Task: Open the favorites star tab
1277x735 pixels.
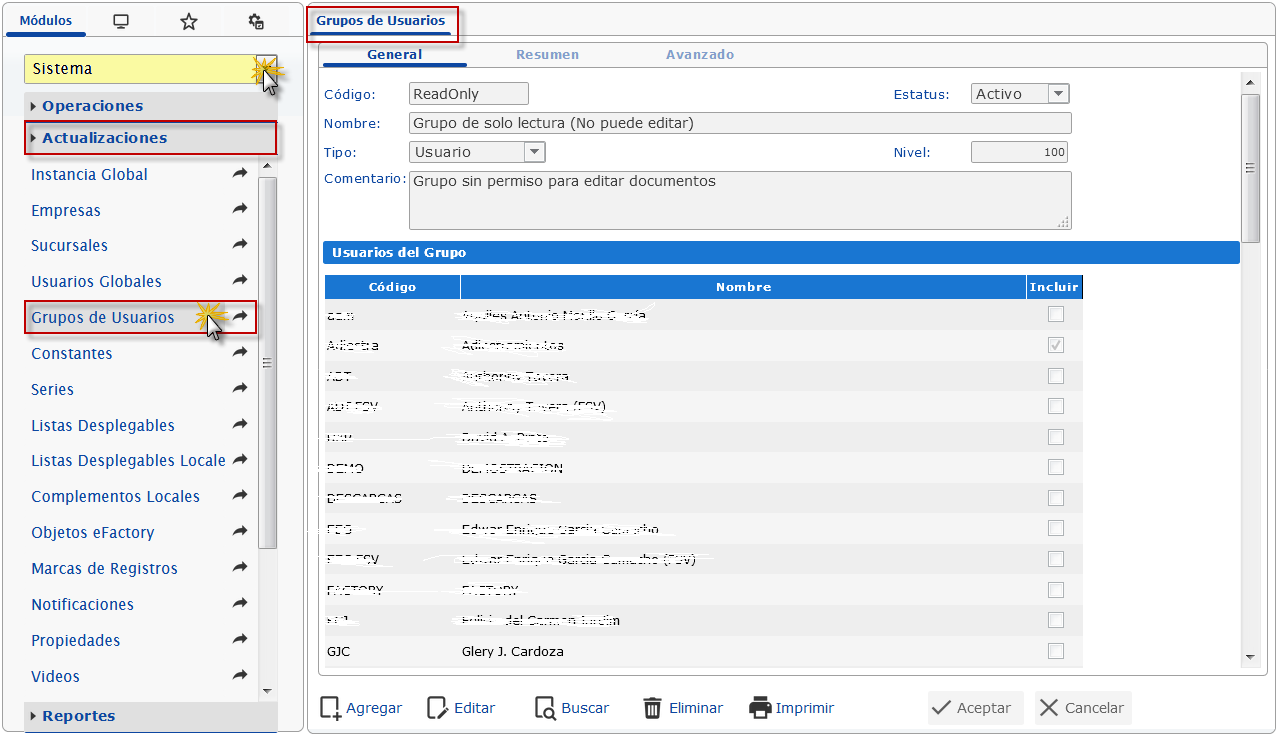Action: click(x=188, y=21)
